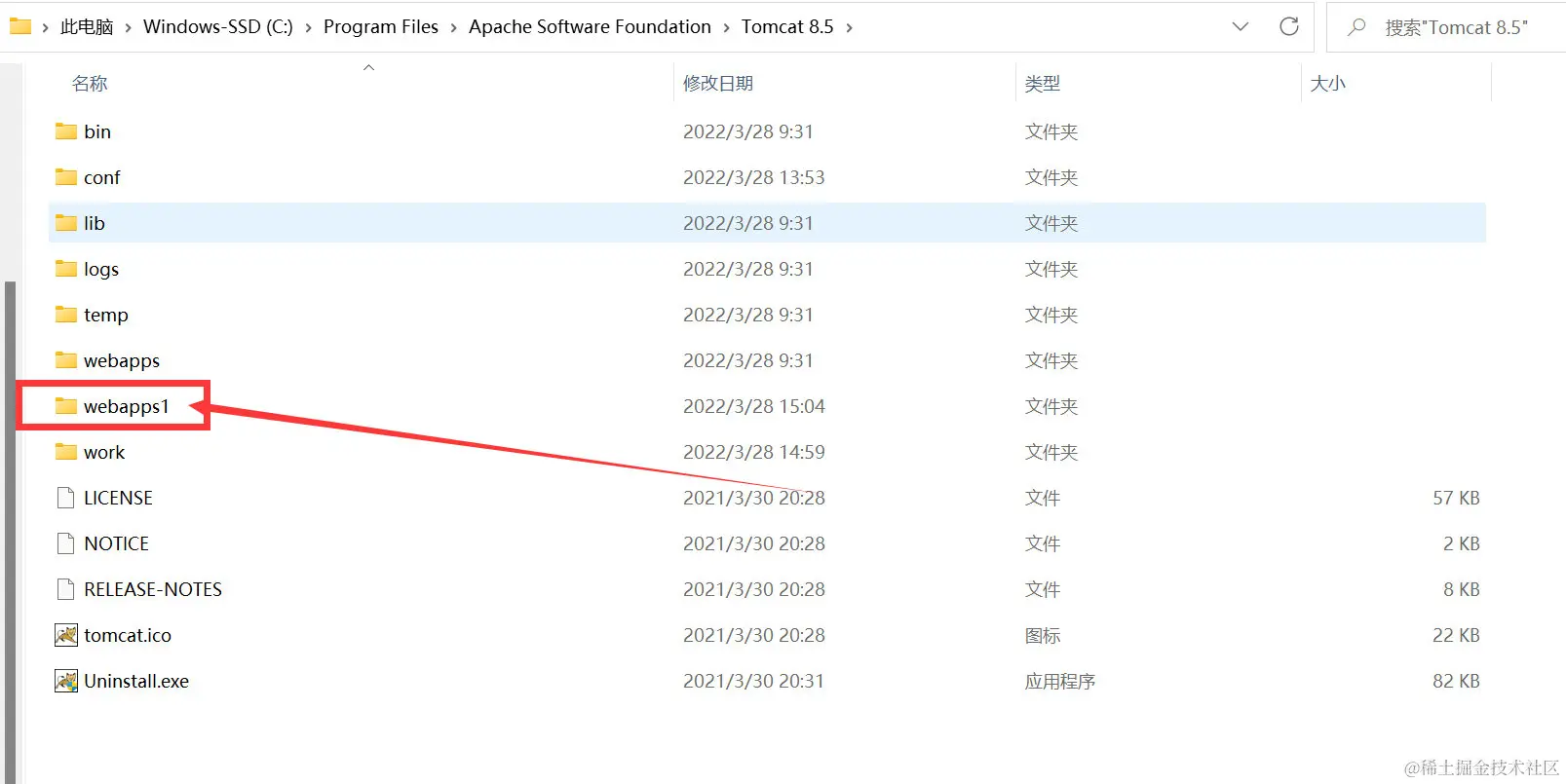Select the bin folder name
This screenshot has height=784, width=1566.
tap(97, 131)
